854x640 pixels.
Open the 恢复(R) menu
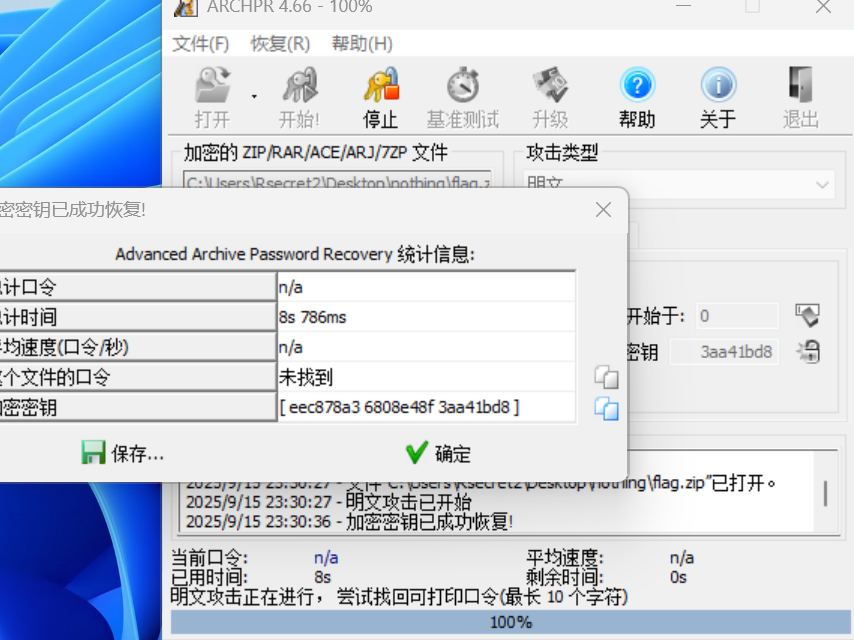tap(280, 44)
